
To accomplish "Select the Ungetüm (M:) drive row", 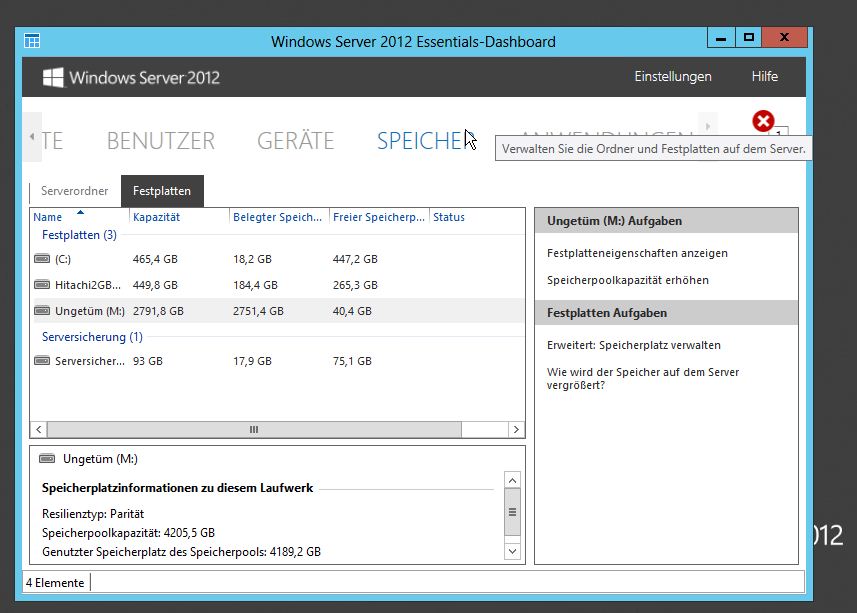I will (278, 311).
